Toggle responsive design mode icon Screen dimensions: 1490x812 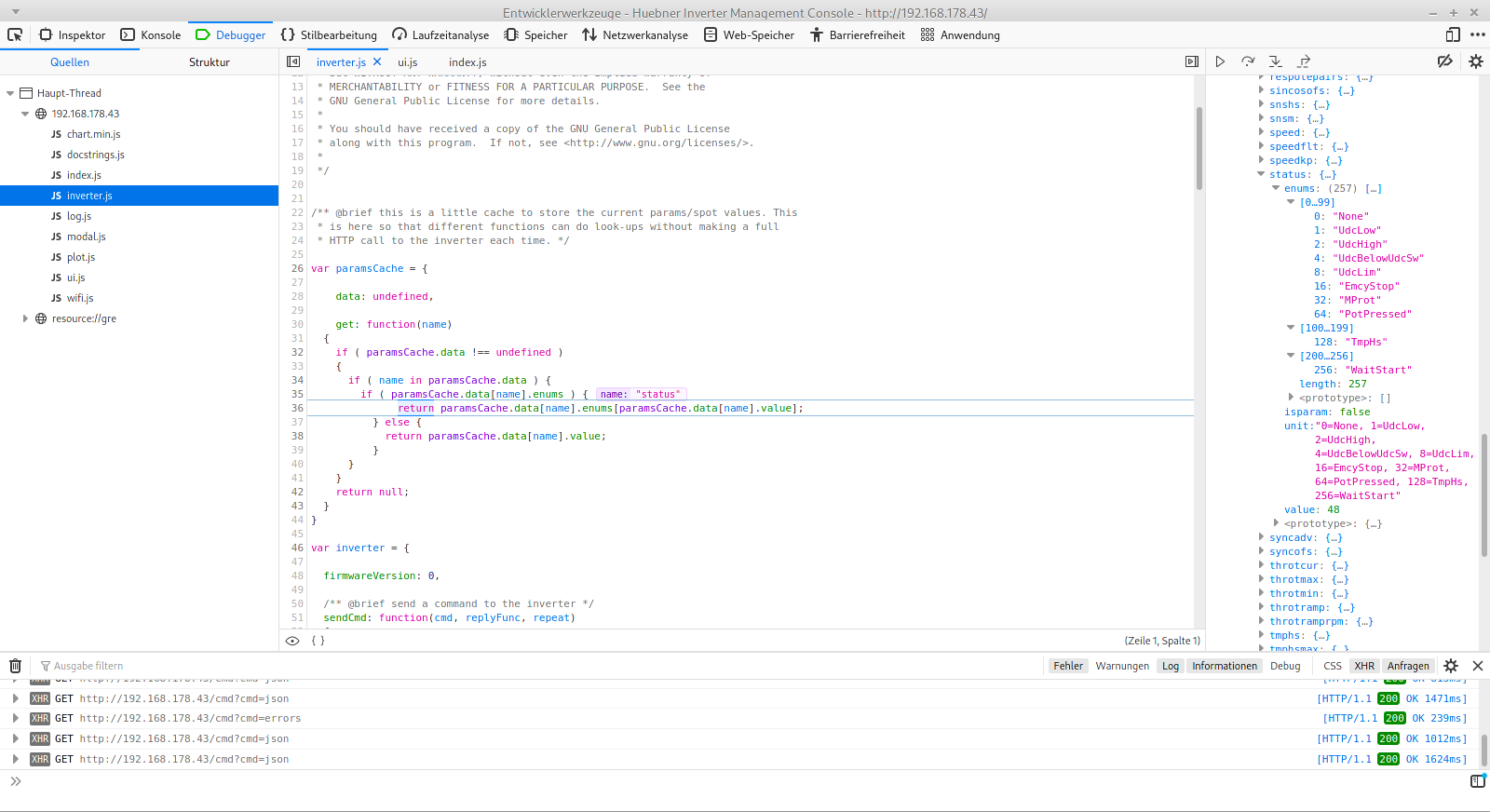tap(1453, 35)
